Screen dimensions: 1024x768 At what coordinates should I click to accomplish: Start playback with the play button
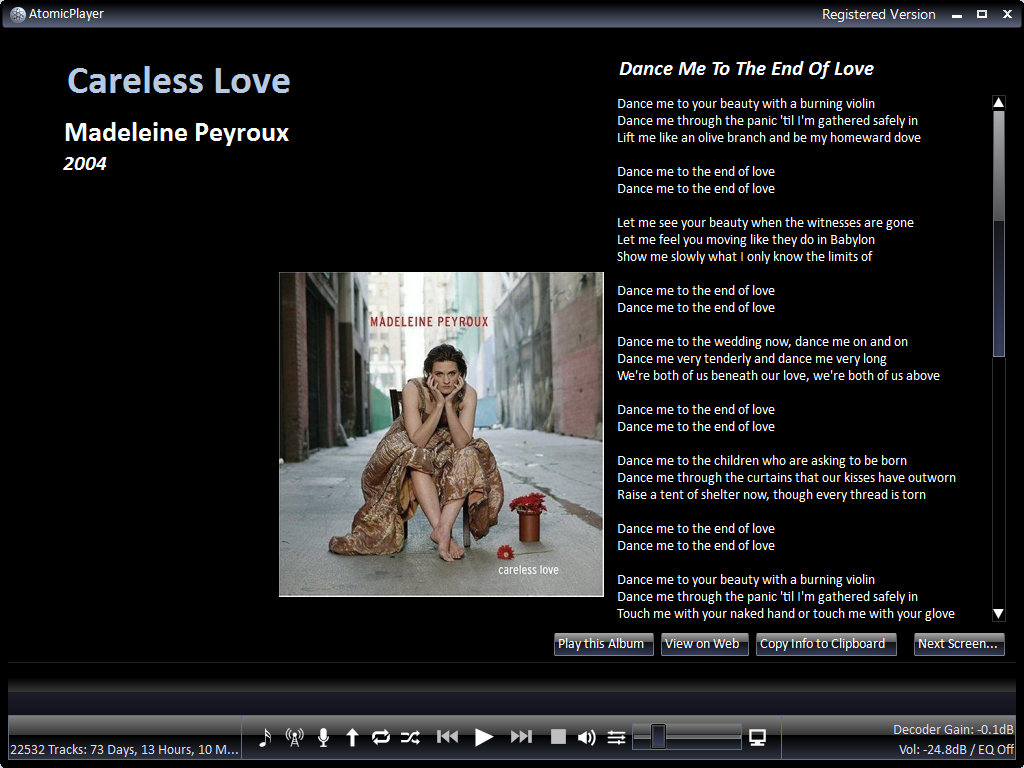484,737
